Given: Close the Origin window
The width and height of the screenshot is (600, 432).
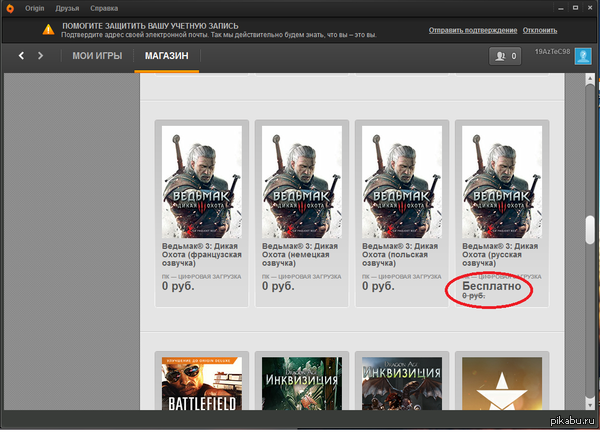Looking at the screenshot, I should click(x=590, y=8).
